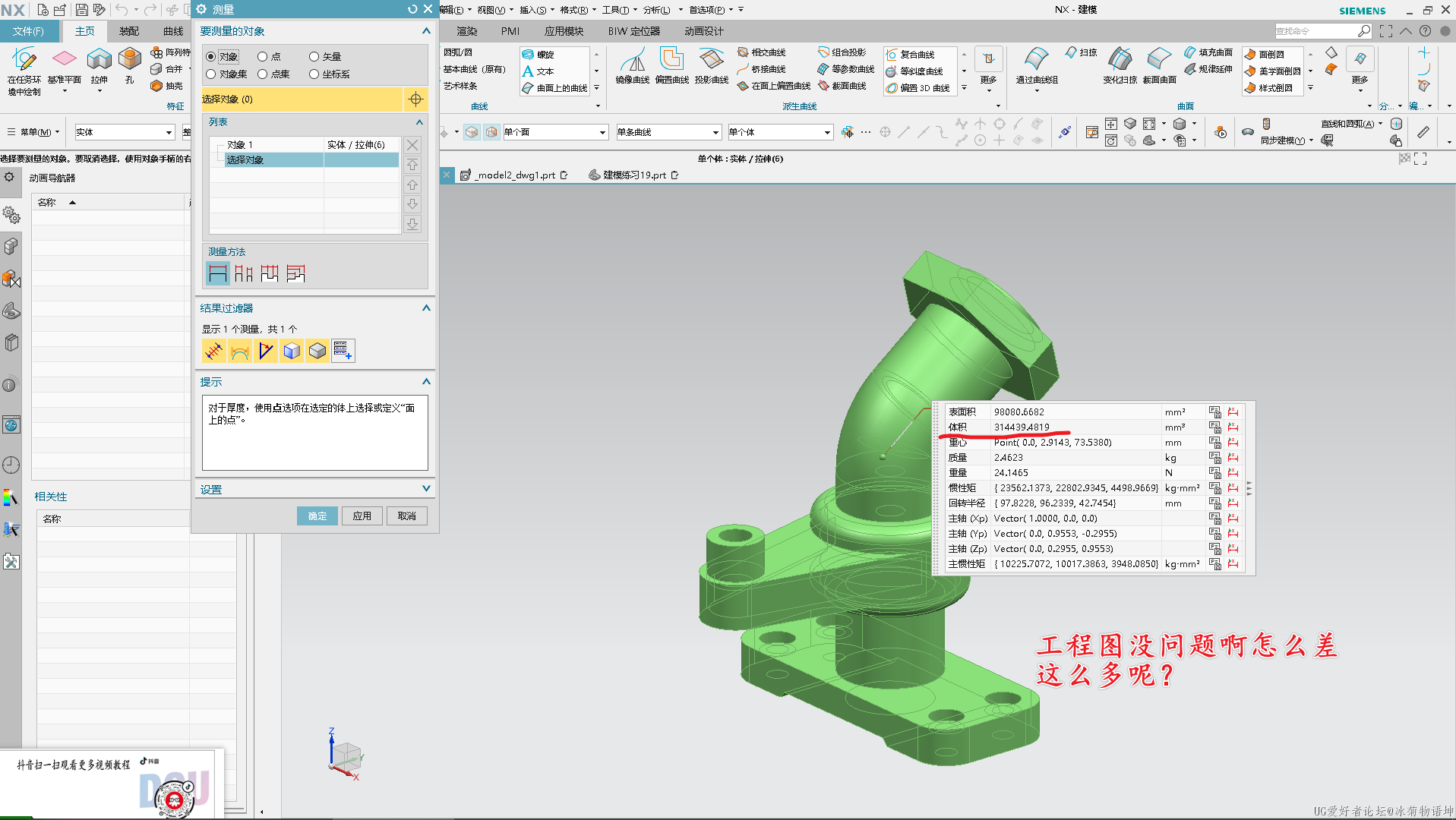Click the 表面积 value 98080.6682
Viewport: 1456px width, 820px height.
(1019, 412)
